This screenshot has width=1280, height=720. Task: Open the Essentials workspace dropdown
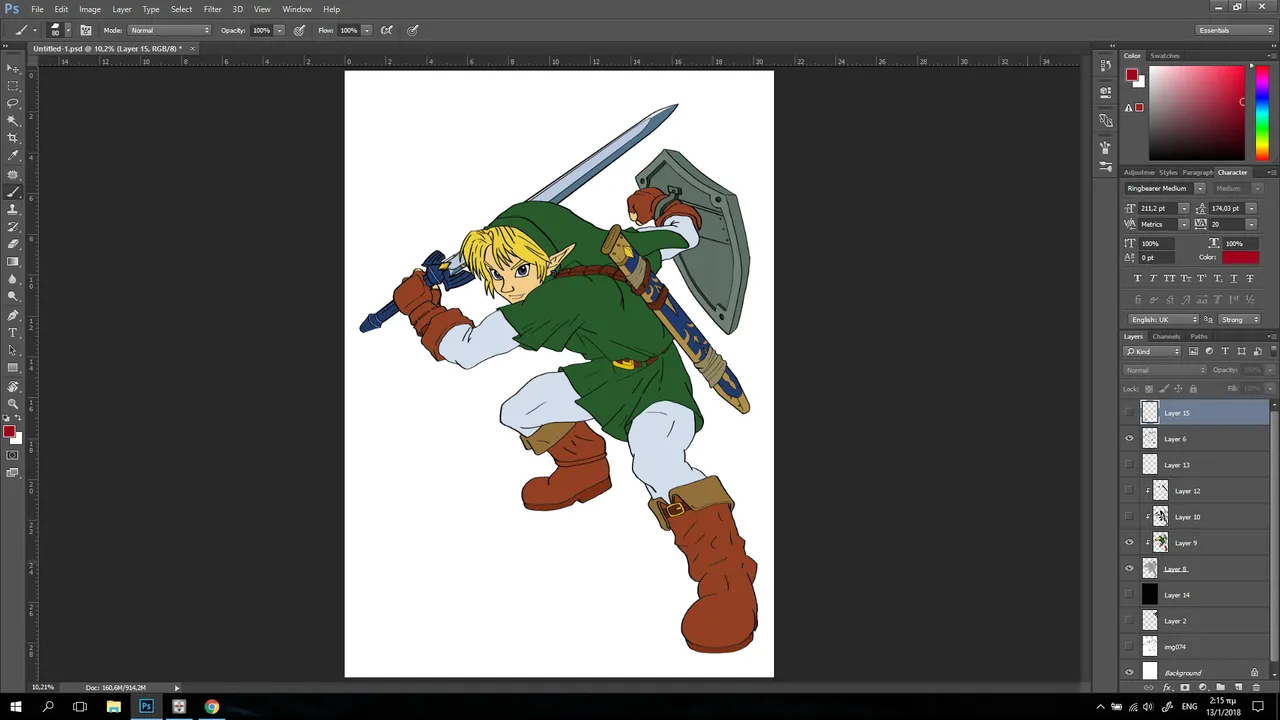tap(1236, 30)
